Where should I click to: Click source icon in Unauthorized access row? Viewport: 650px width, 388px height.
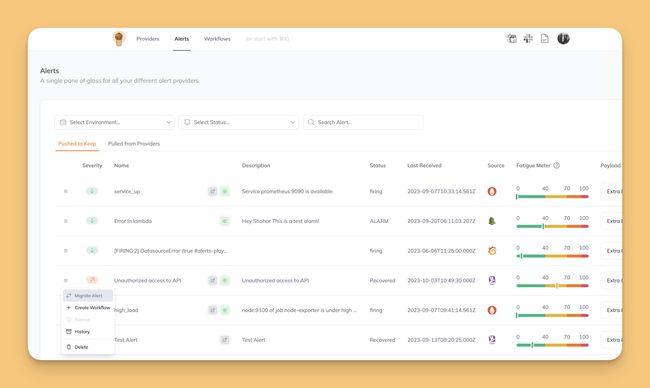[492, 280]
